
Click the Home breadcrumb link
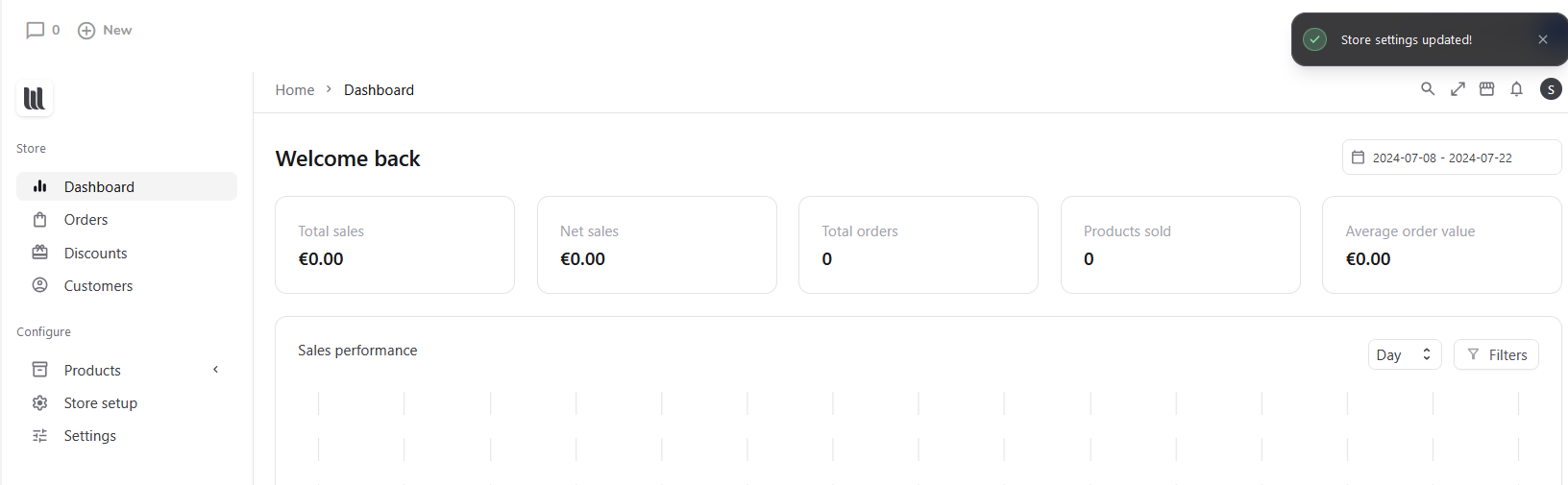pos(294,90)
